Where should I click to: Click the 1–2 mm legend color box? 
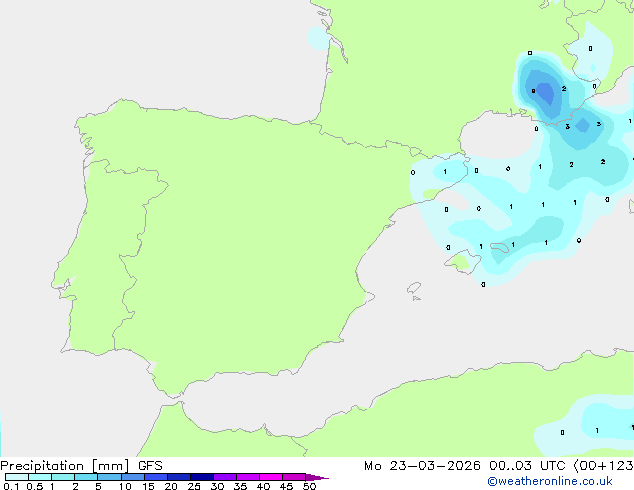pyautogui.click(x=63, y=477)
